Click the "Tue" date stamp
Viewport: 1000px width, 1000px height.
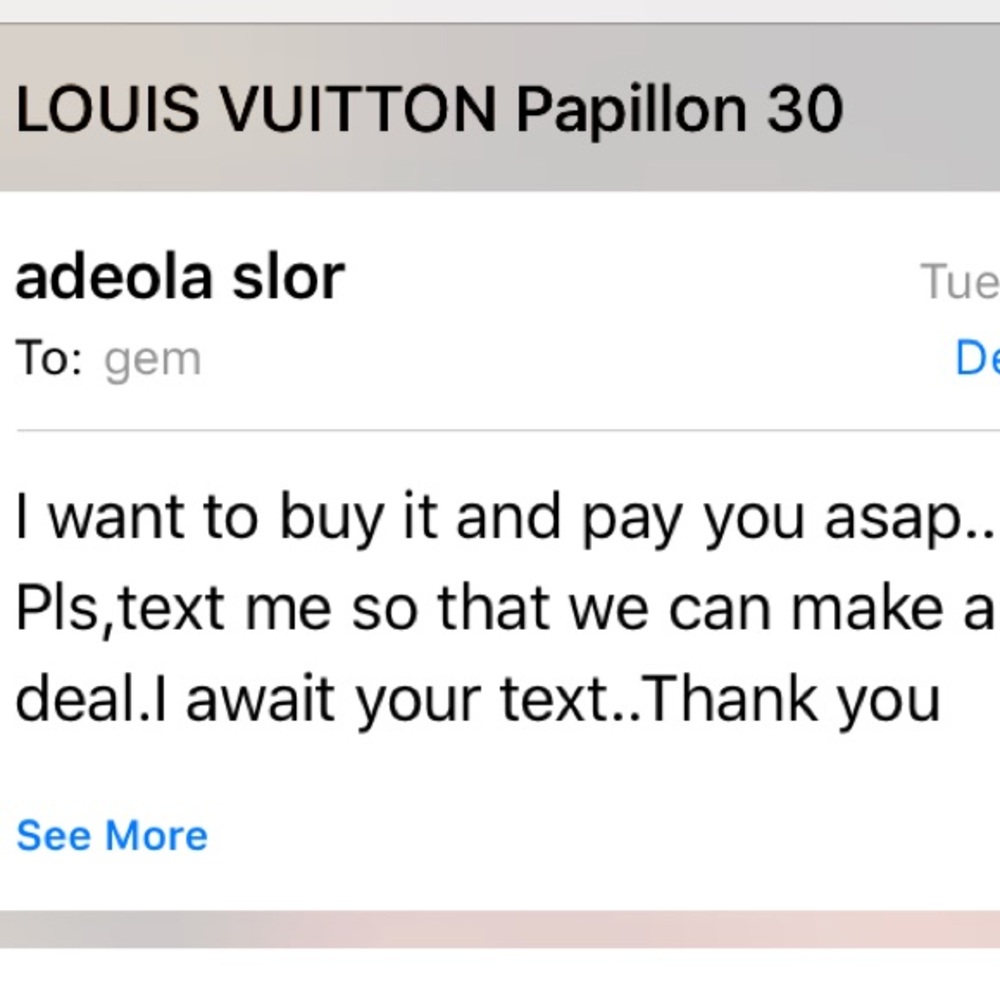pos(959,283)
